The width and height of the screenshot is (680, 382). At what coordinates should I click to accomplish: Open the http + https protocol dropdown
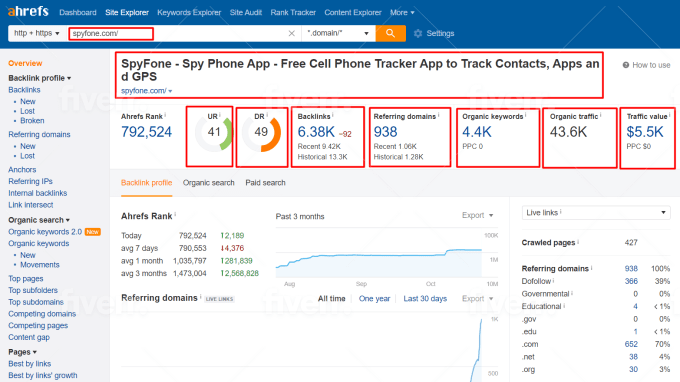click(x=37, y=33)
